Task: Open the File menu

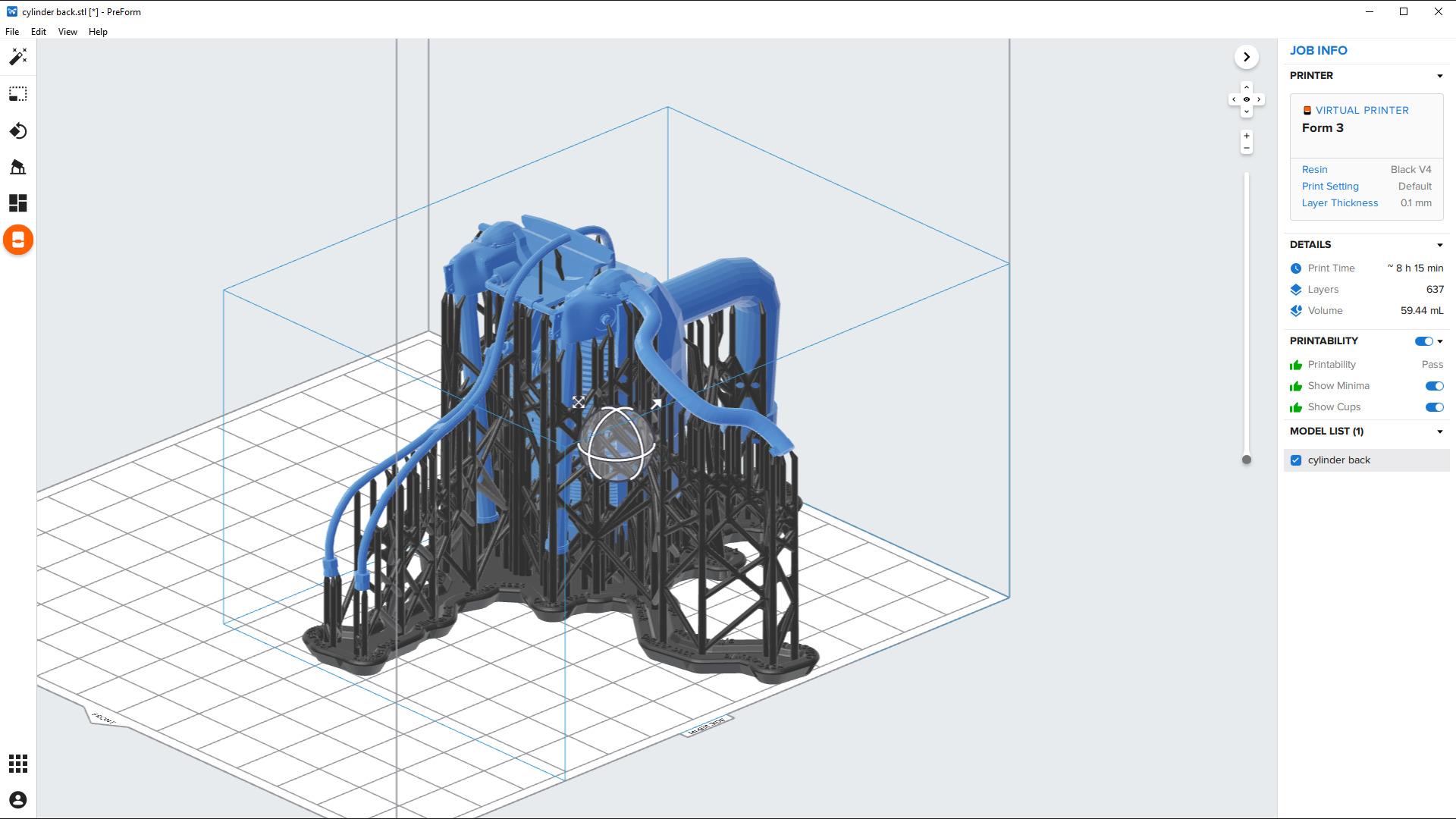Action: click(12, 32)
